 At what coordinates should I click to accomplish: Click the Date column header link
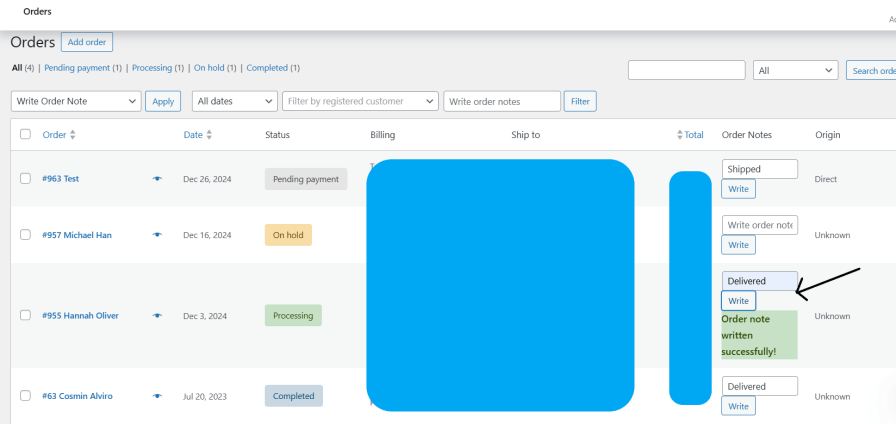[193, 135]
